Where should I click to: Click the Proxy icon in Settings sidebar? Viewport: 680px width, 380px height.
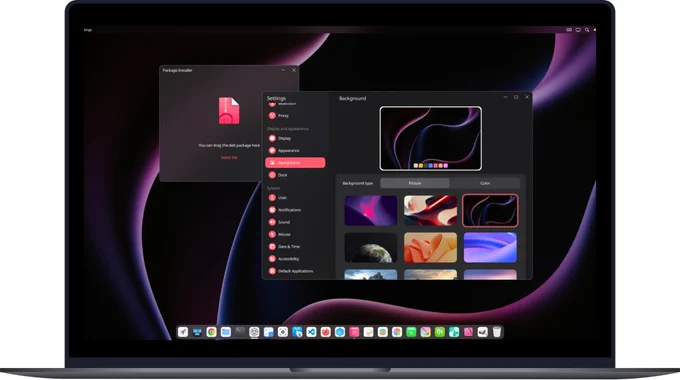272,115
